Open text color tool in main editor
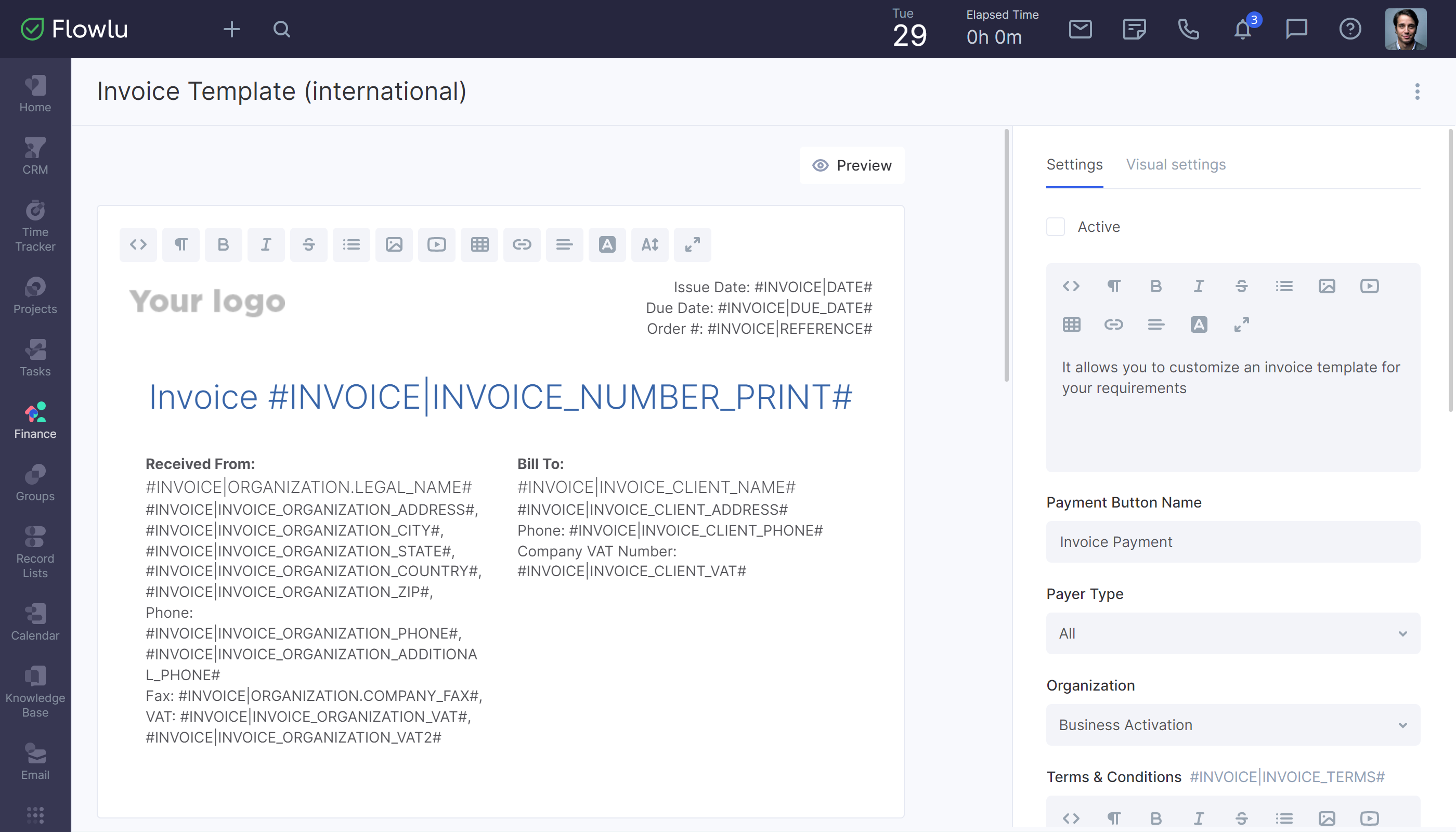The image size is (1456, 832). pyautogui.click(x=607, y=244)
